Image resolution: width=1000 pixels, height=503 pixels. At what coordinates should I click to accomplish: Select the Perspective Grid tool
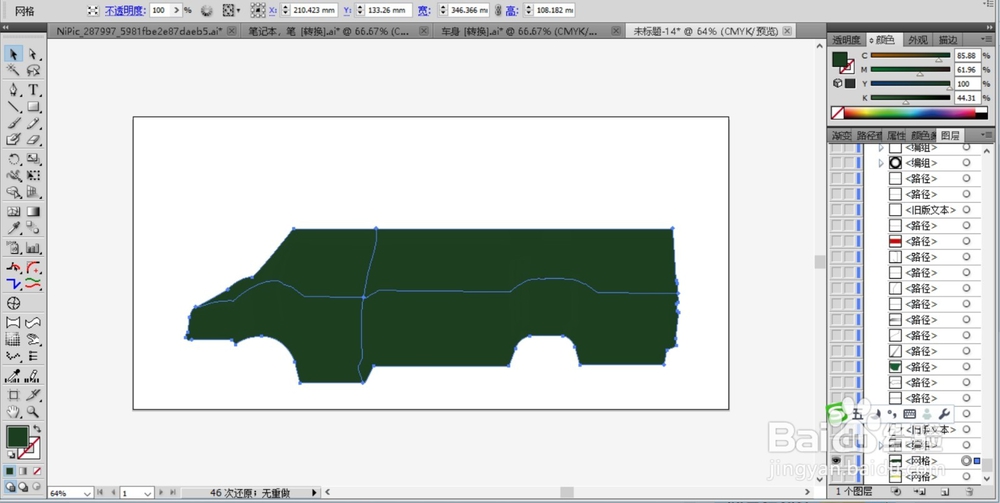[x=33, y=192]
